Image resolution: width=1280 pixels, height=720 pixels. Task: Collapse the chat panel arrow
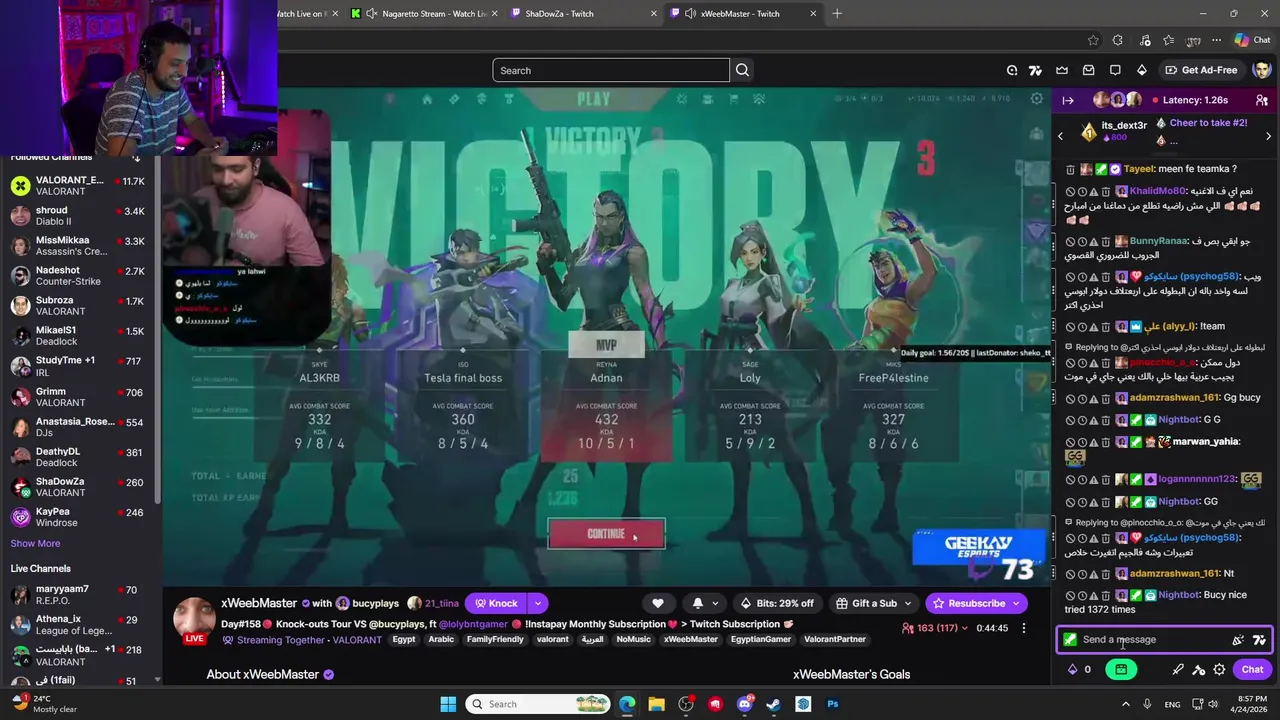(x=1068, y=100)
